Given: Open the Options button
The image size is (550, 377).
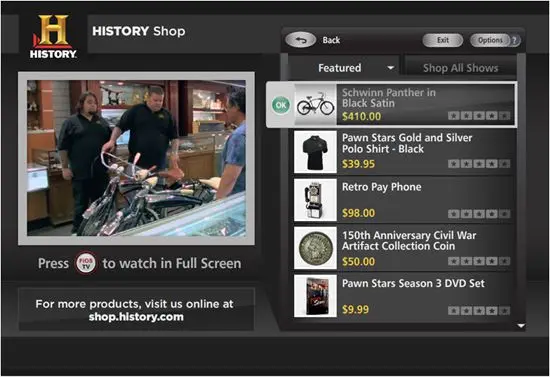Looking at the screenshot, I should [490, 40].
